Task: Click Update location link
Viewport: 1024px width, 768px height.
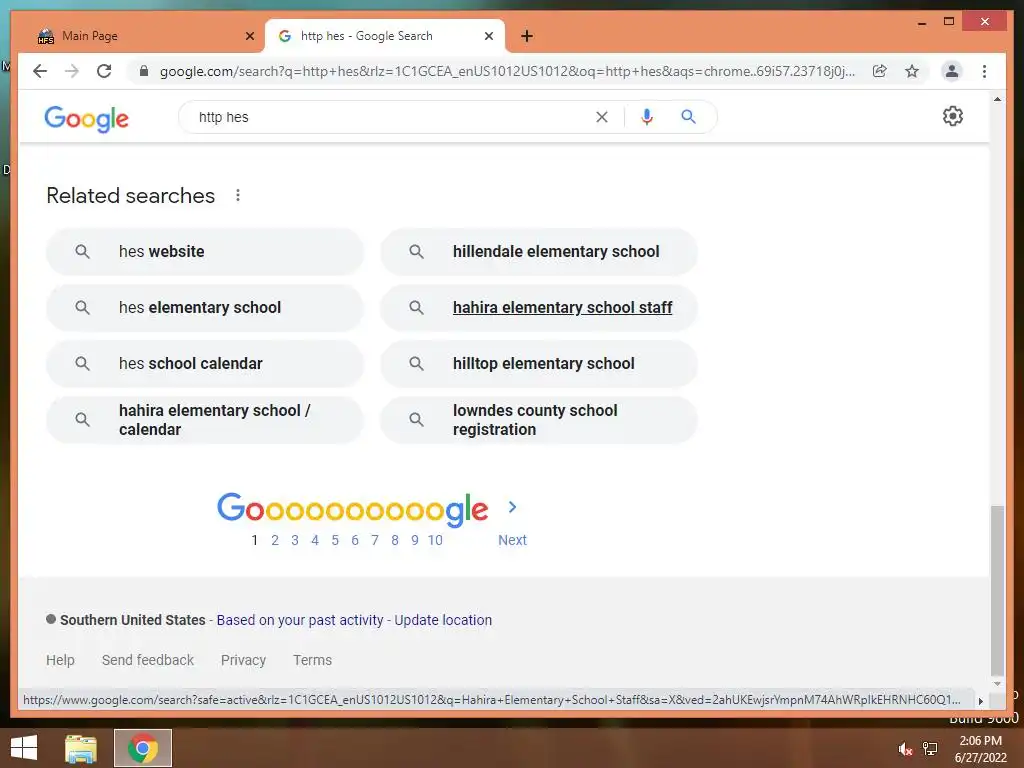Action: 443,620
